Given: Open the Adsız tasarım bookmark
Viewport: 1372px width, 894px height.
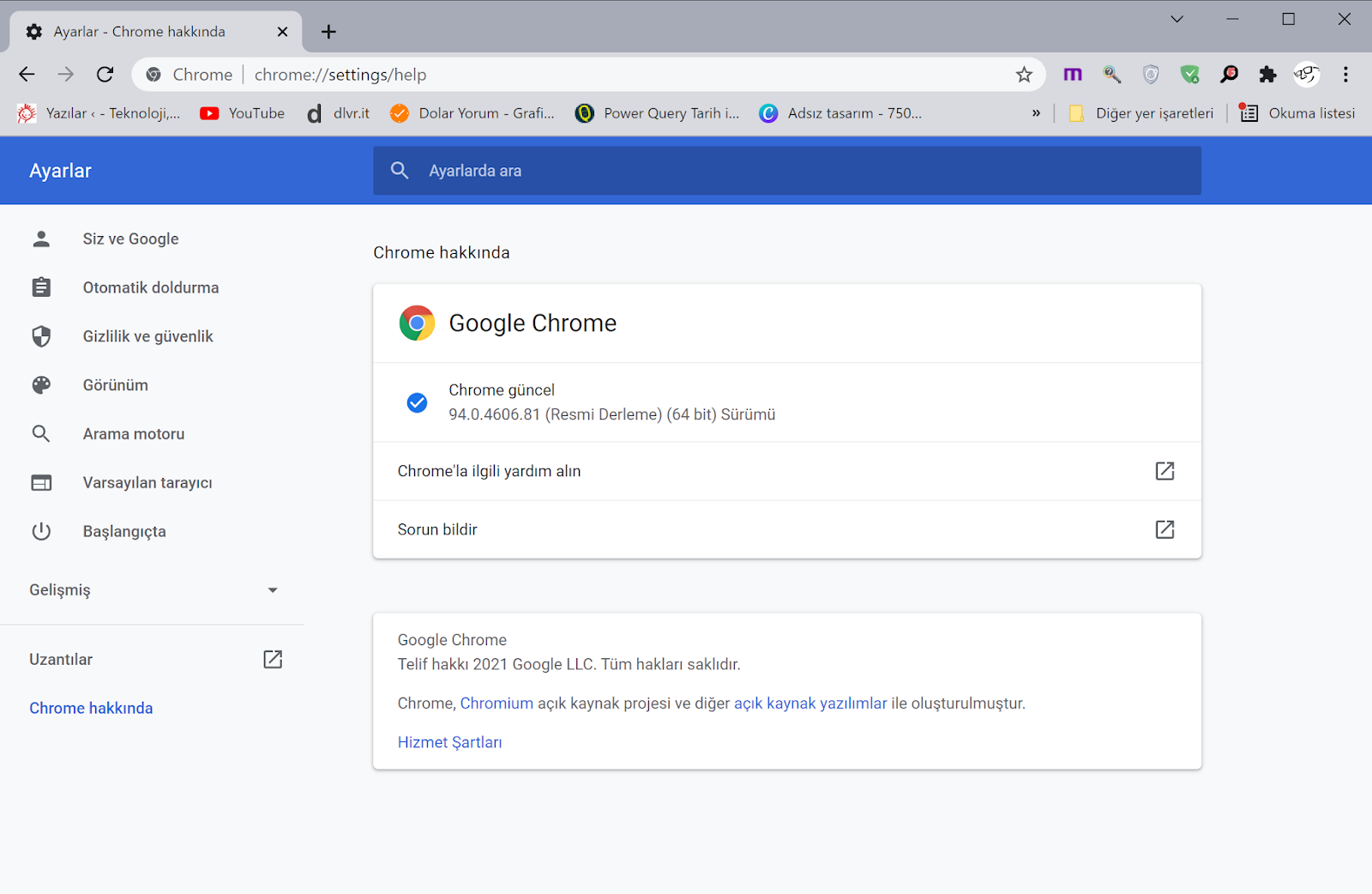Looking at the screenshot, I should tap(840, 113).
